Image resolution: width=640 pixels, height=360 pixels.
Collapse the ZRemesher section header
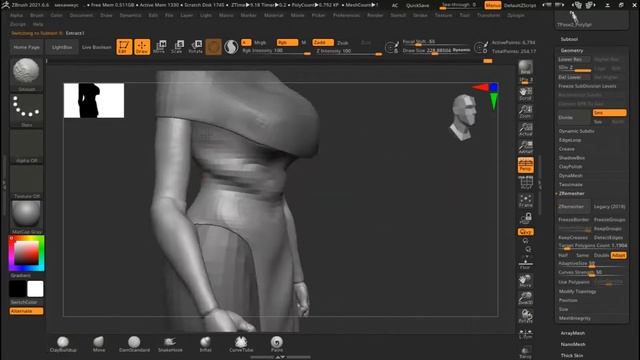[x=571, y=193]
